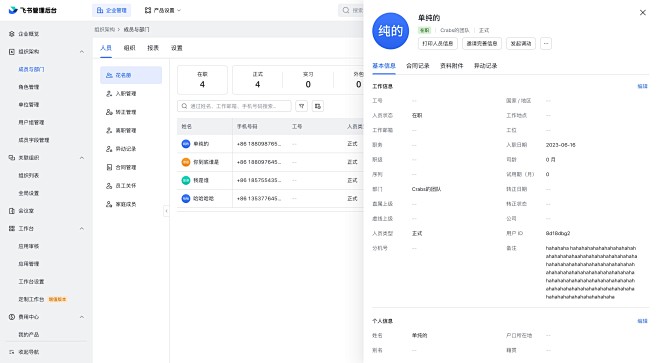658x363 pixels.
Task: Click the 会议室 sidebar icon
Action: [12, 211]
